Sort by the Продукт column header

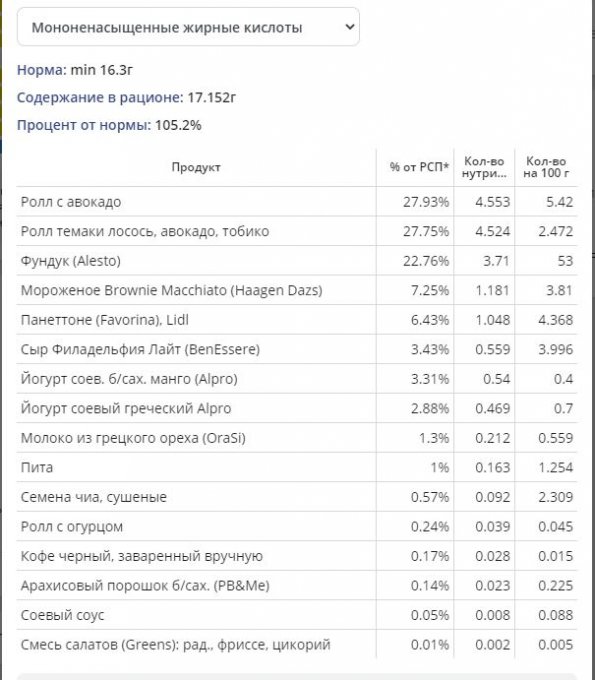click(196, 167)
